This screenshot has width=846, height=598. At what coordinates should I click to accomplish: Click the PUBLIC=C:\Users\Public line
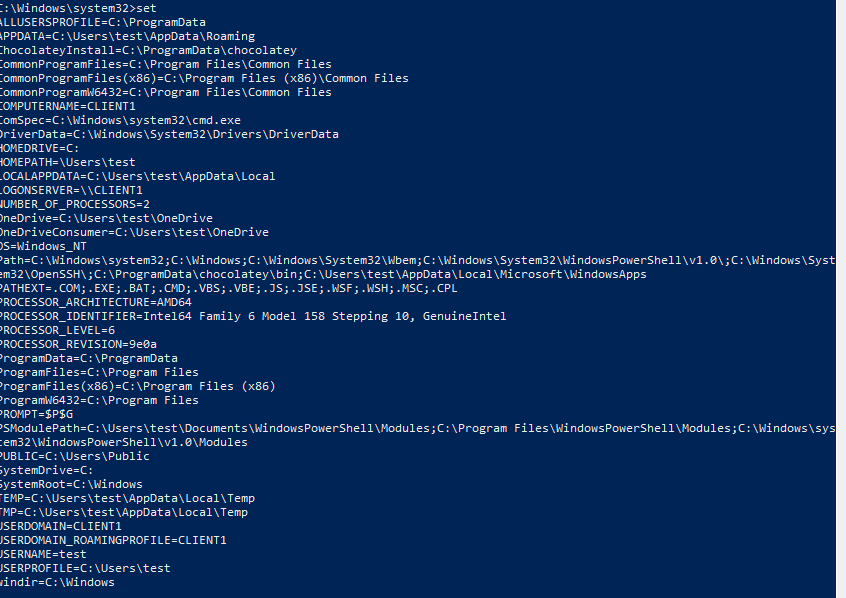point(74,457)
